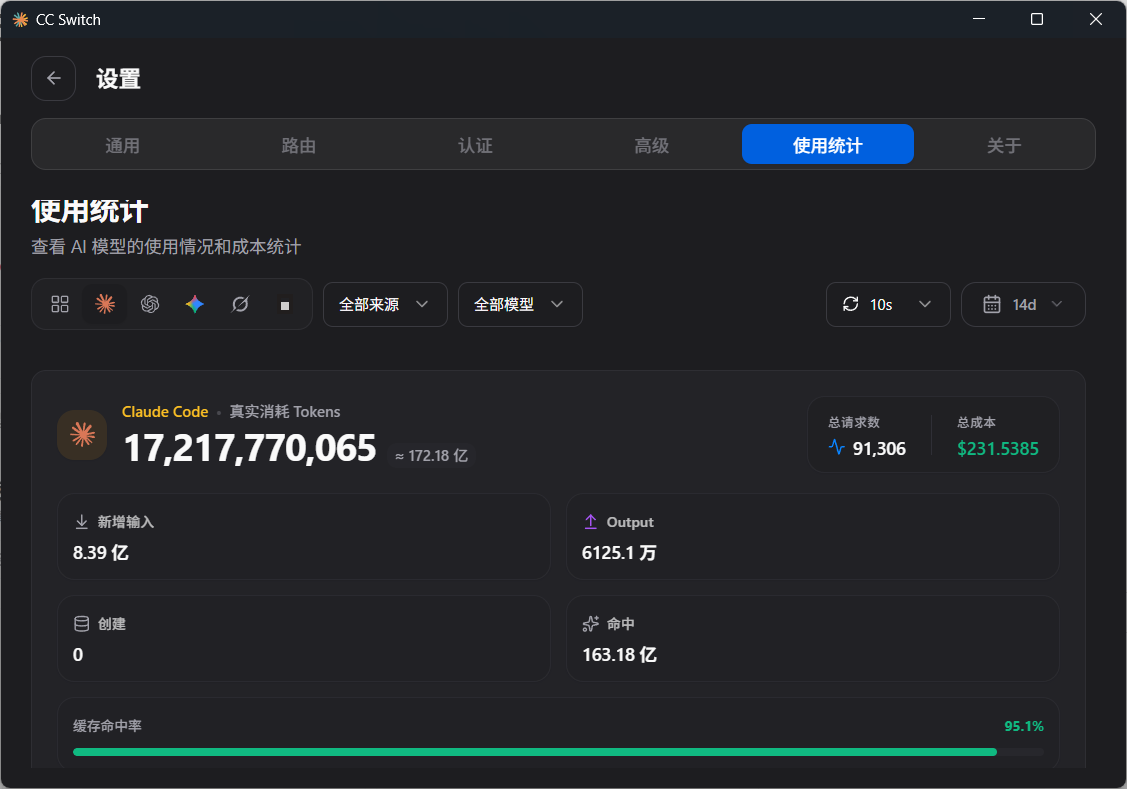Click the download arrow icon for 新增输入

81,522
